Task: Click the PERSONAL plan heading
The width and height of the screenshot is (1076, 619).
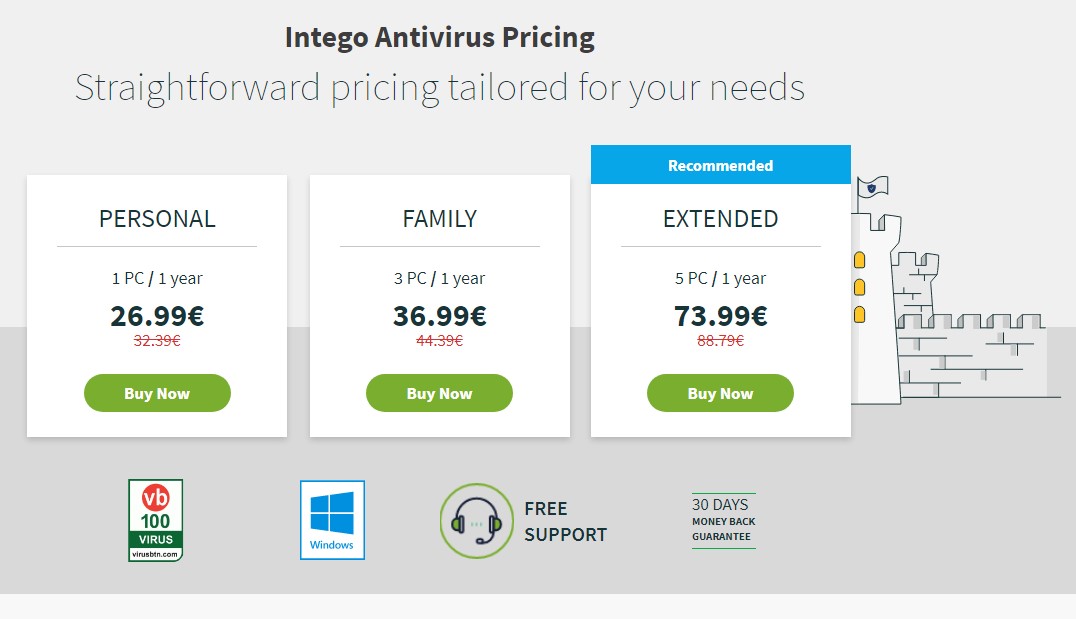Action: [x=157, y=219]
